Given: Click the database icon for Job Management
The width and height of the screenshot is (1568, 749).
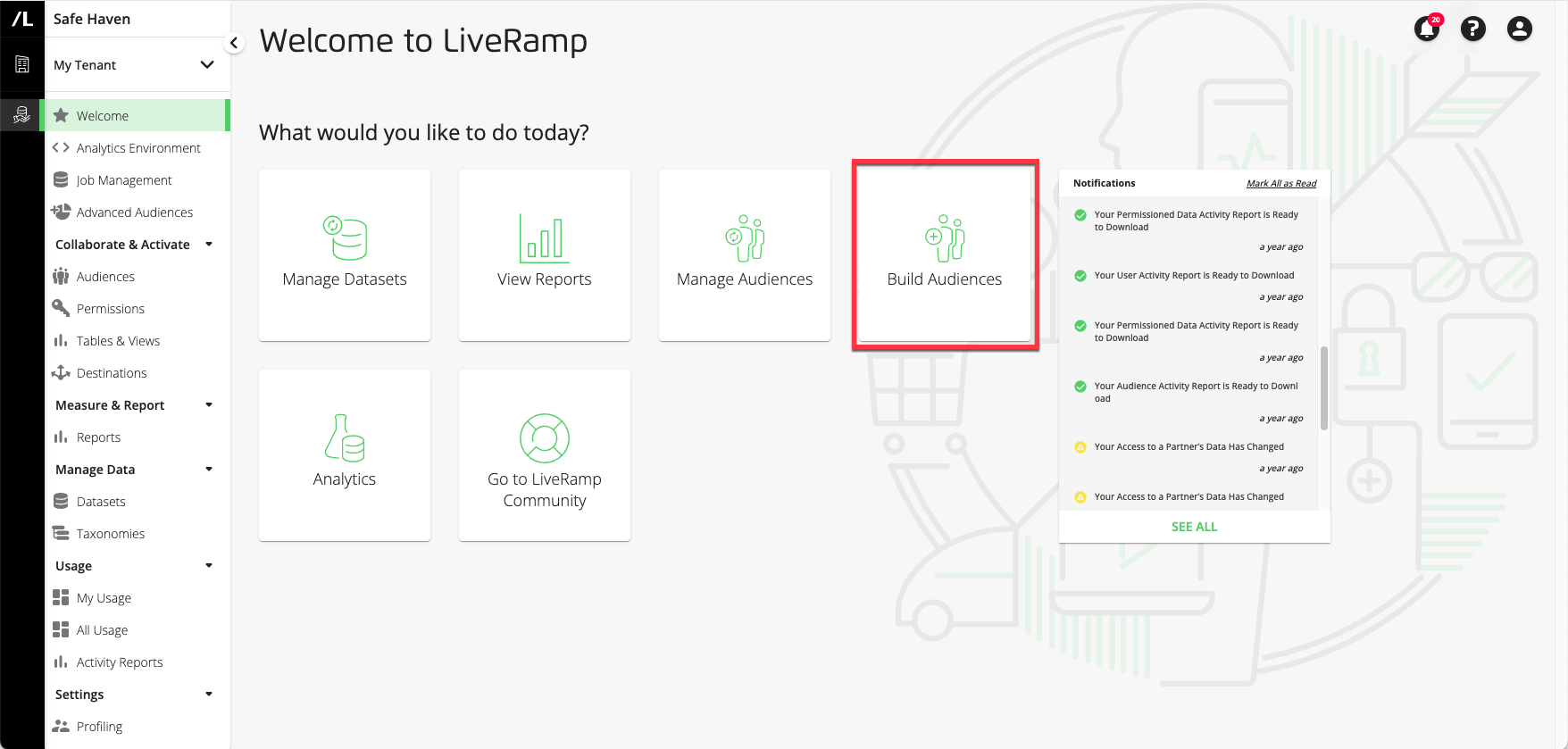Looking at the screenshot, I should click(61, 179).
